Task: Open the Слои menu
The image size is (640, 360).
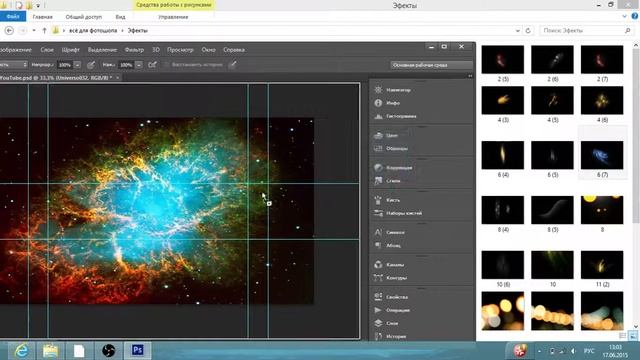Action: 47,50
